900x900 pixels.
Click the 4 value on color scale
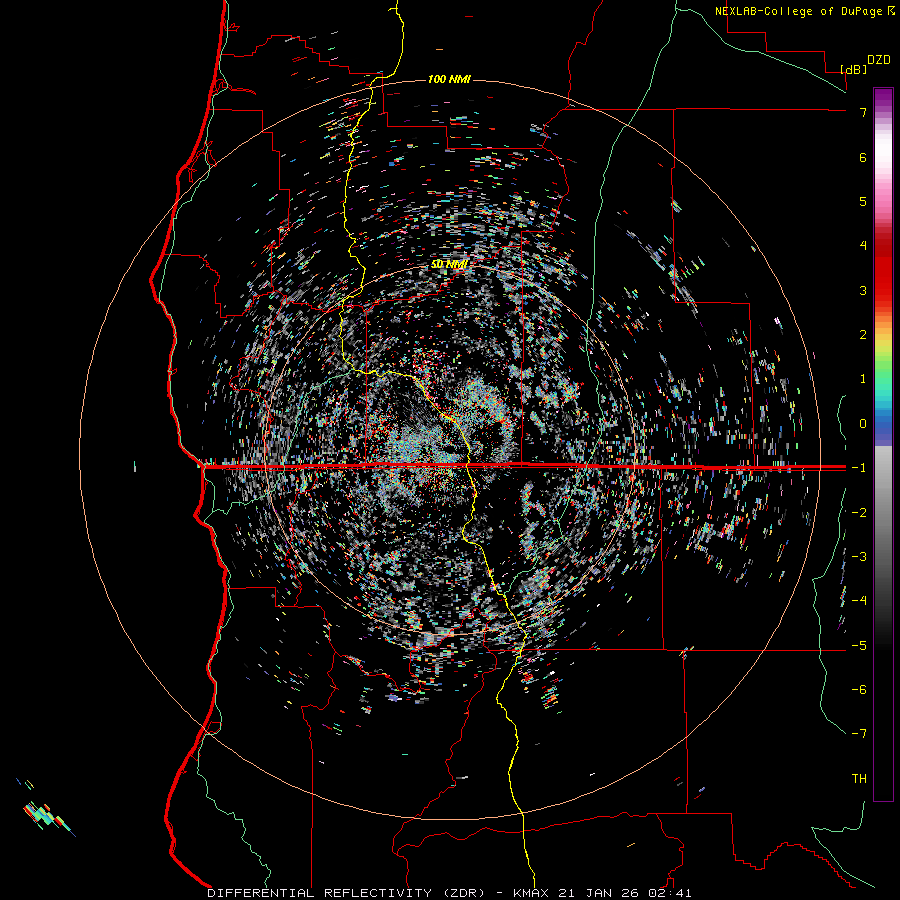pos(863,246)
